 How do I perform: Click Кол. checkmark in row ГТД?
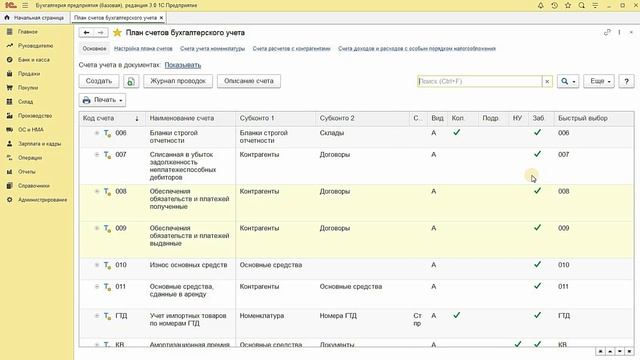(456, 315)
